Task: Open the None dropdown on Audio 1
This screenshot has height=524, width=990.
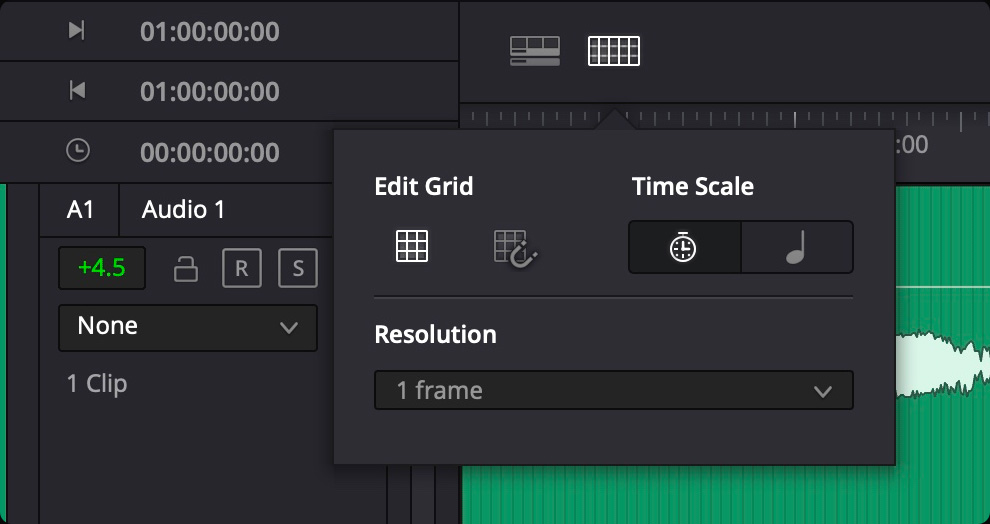Action: tap(188, 327)
